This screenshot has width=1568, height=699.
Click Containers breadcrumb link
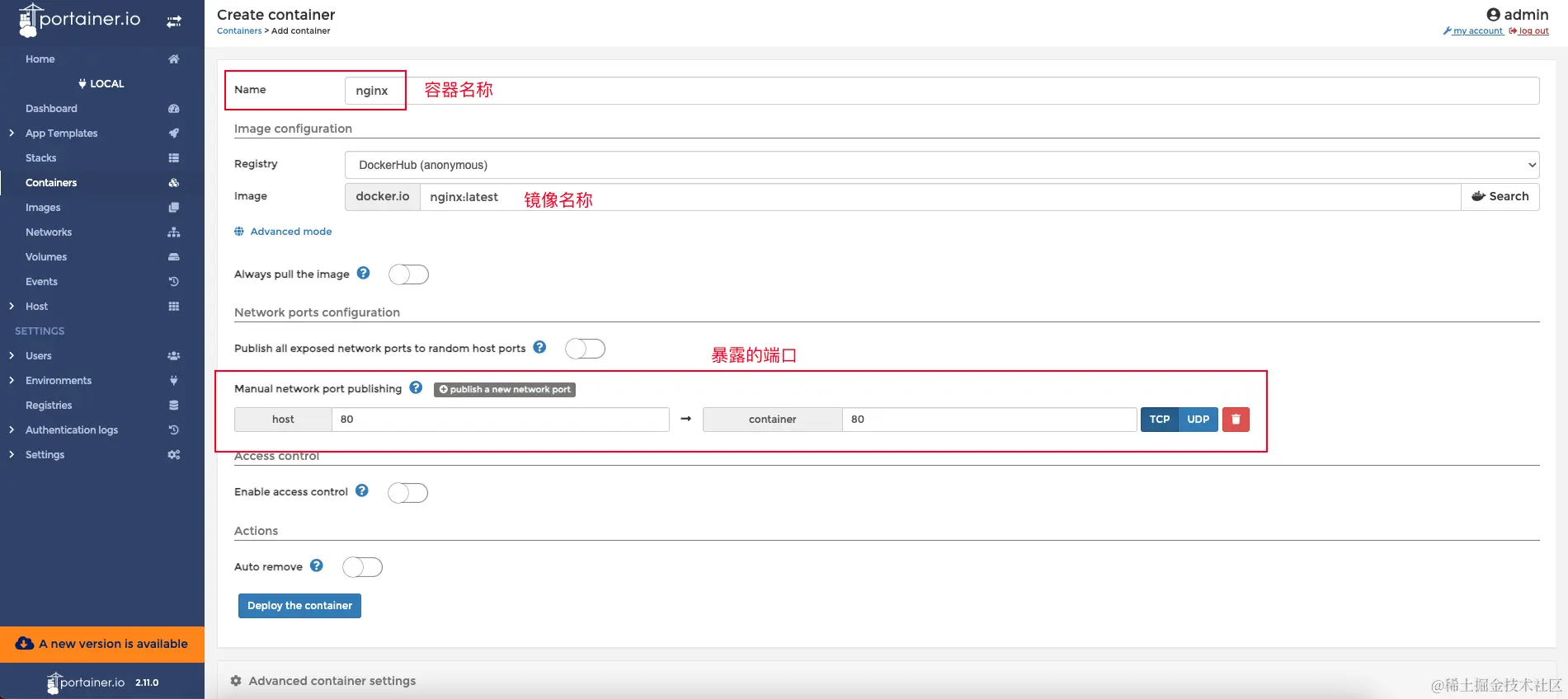(239, 30)
